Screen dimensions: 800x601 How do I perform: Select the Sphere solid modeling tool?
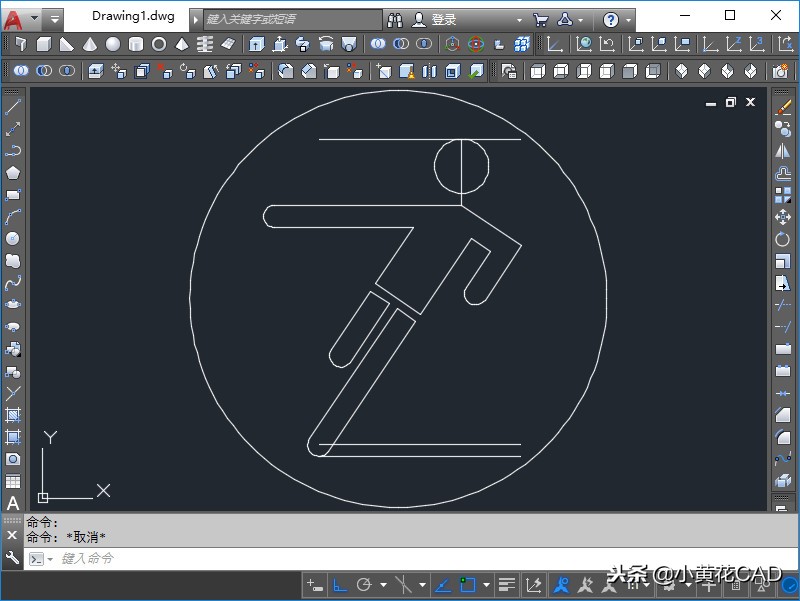[113, 44]
